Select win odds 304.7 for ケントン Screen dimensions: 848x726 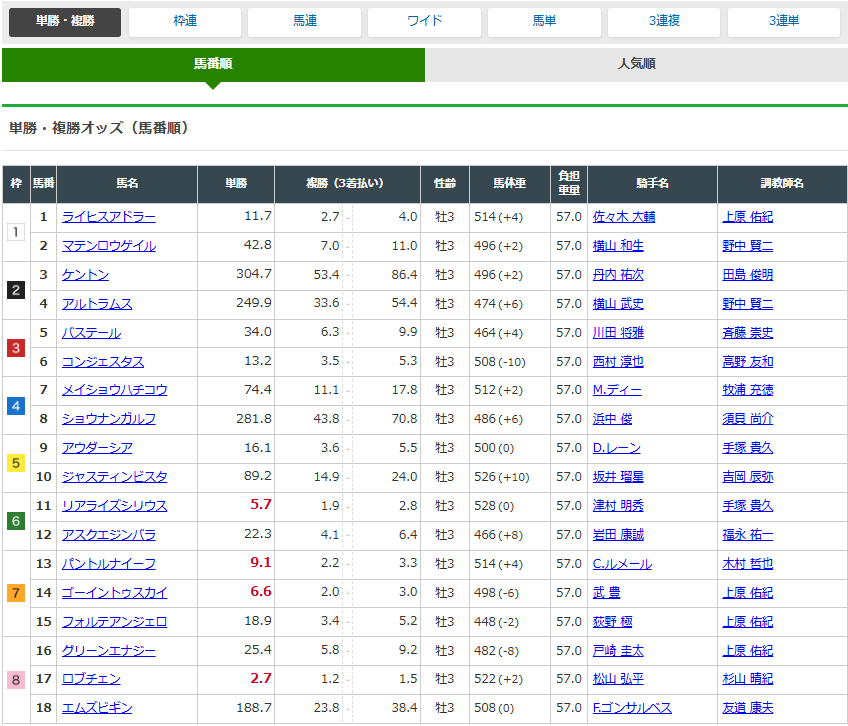click(254, 274)
